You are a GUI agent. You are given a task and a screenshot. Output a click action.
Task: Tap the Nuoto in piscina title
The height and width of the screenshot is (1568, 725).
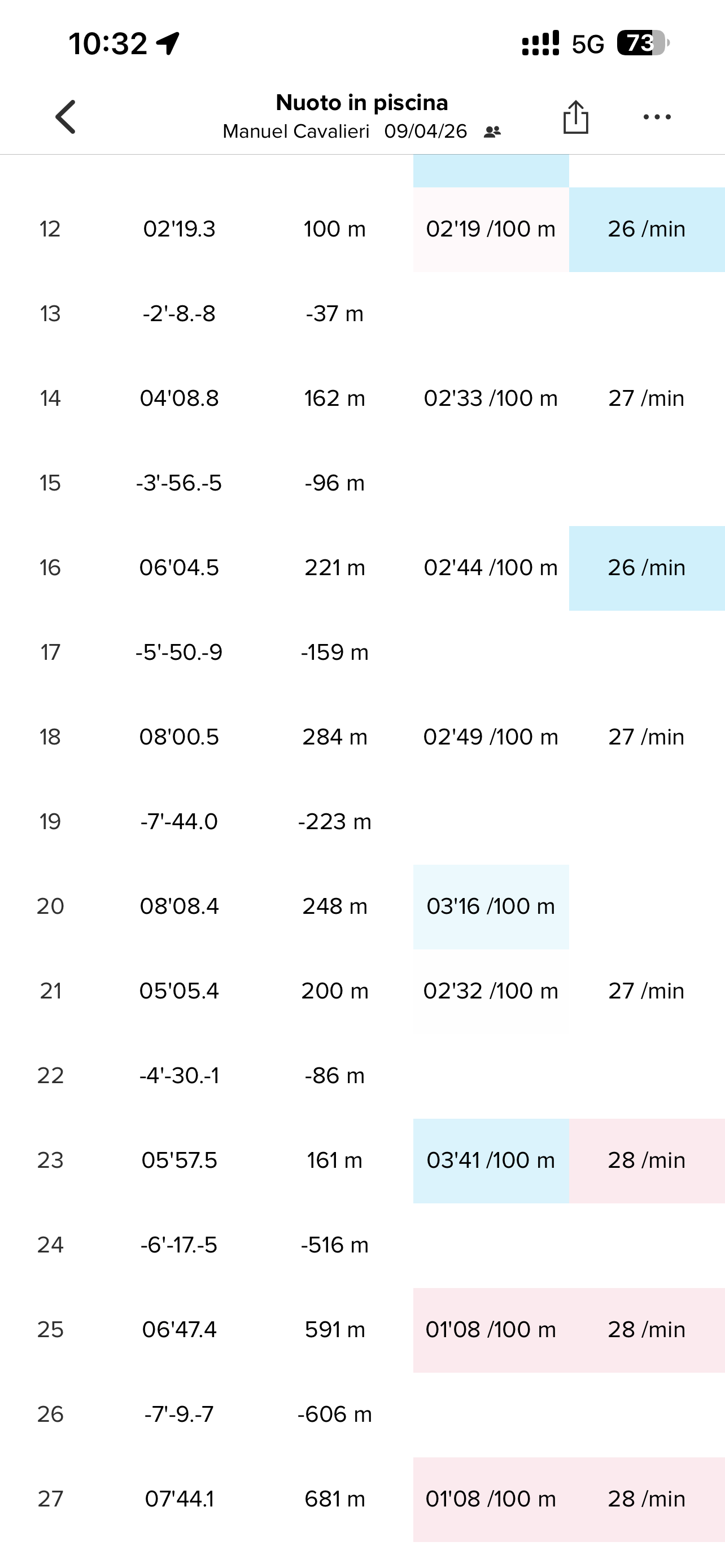point(361,102)
